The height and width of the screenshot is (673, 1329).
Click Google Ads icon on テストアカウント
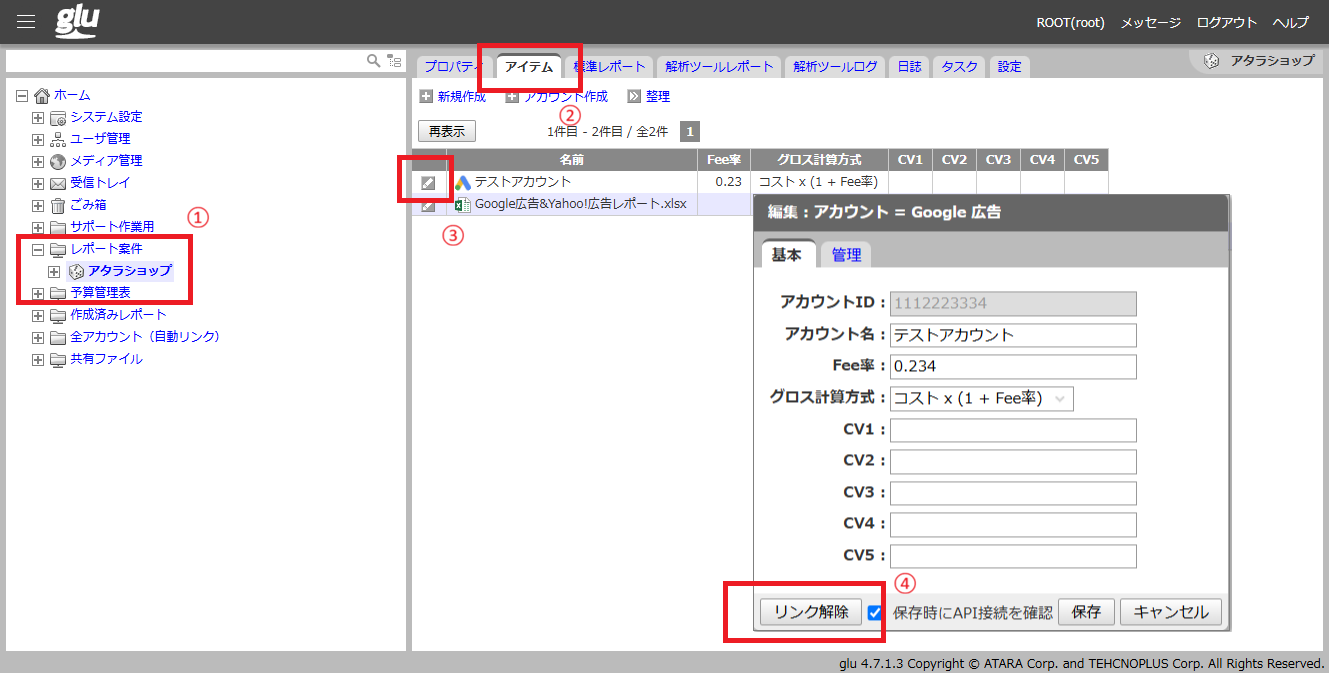click(463, 183)
